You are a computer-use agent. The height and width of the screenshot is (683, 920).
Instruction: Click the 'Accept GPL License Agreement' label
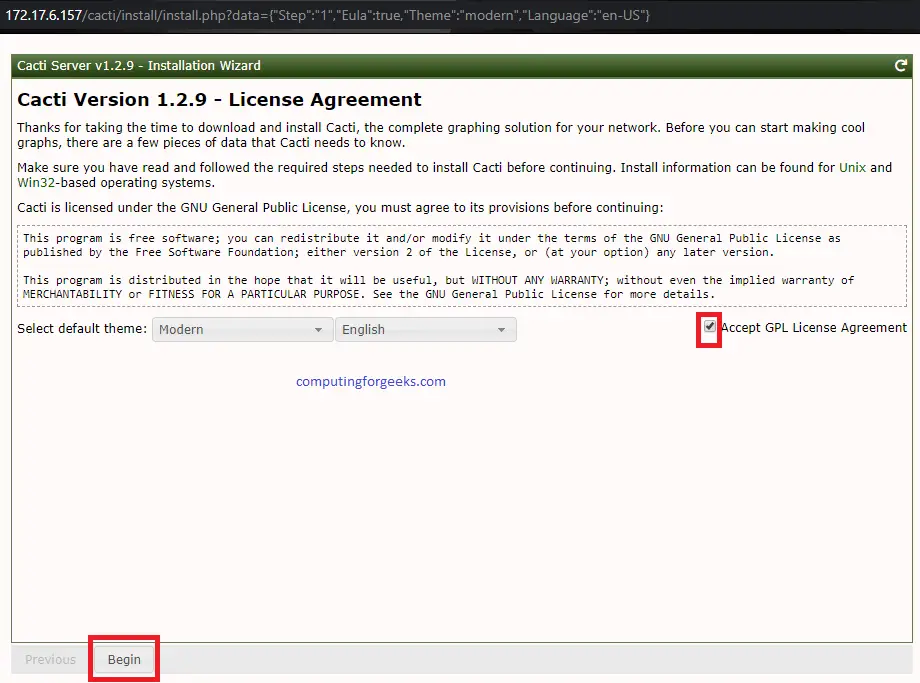[814, 327]
